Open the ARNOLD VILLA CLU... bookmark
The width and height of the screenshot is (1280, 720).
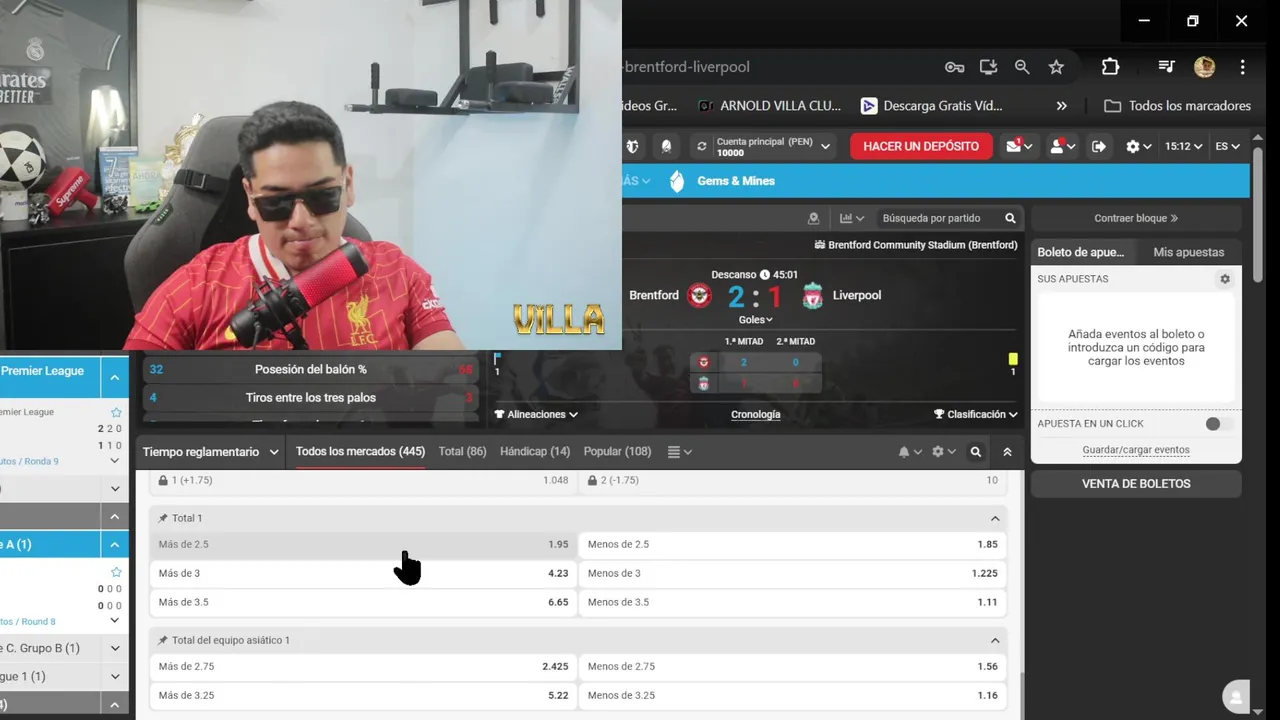[769, 106]
